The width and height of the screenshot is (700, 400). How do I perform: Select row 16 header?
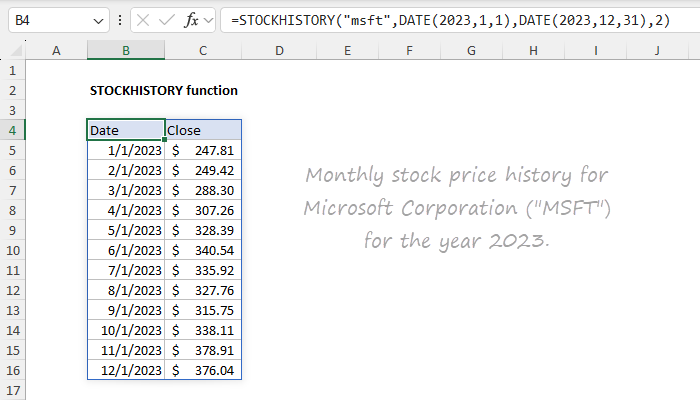(12, 371)
